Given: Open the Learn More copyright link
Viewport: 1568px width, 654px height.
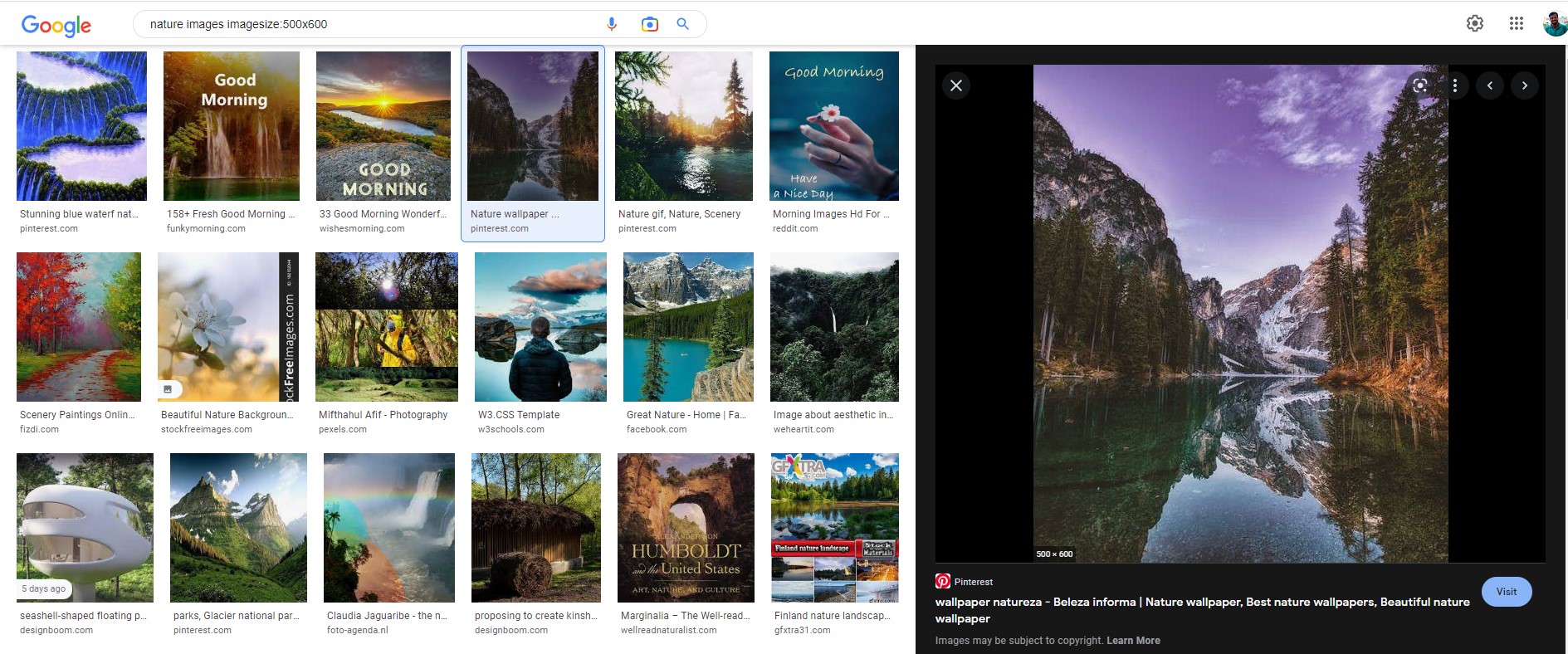Looking at the screenshot, I should 1133,641.
